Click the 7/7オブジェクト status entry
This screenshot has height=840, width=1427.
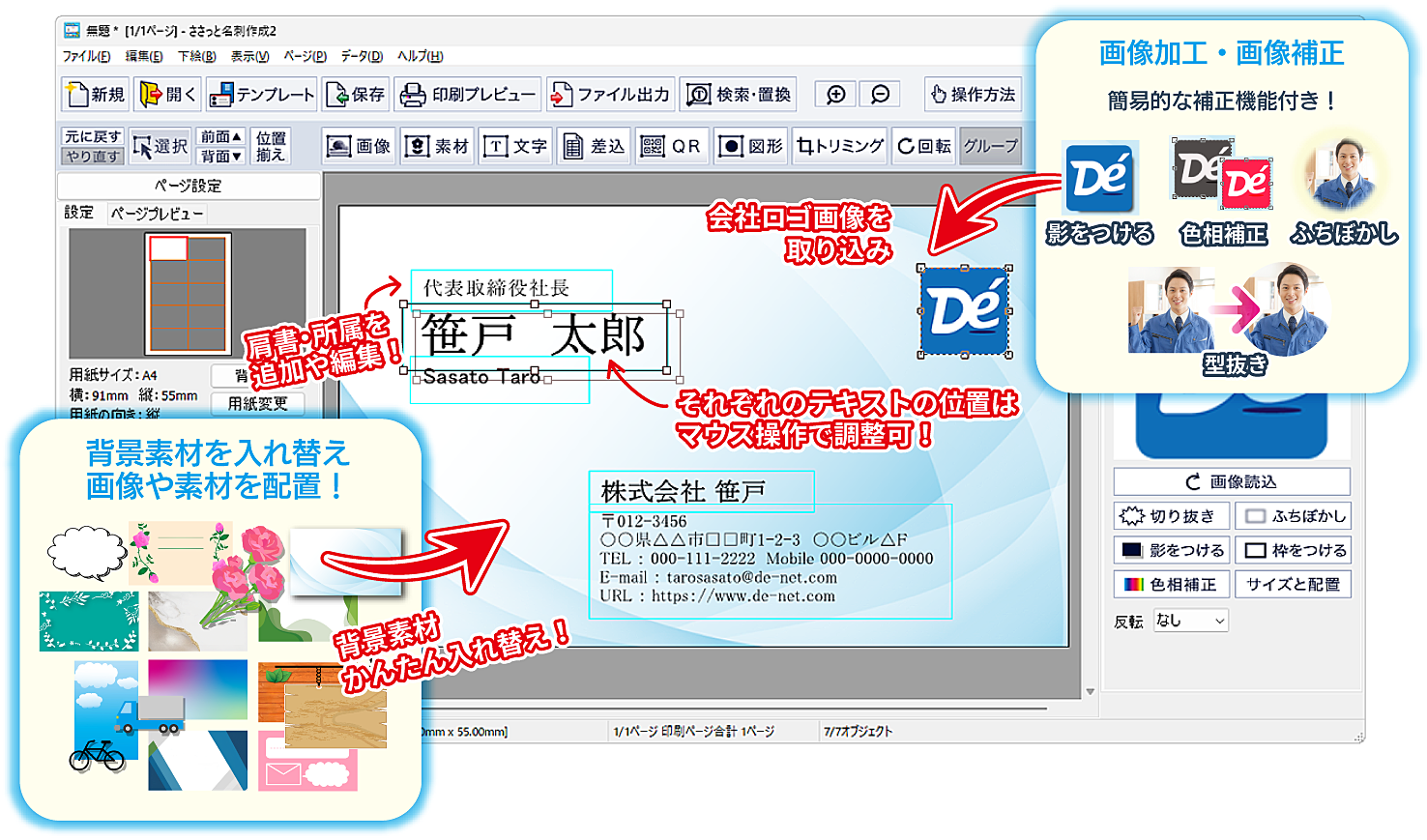[x=859, y=732]
